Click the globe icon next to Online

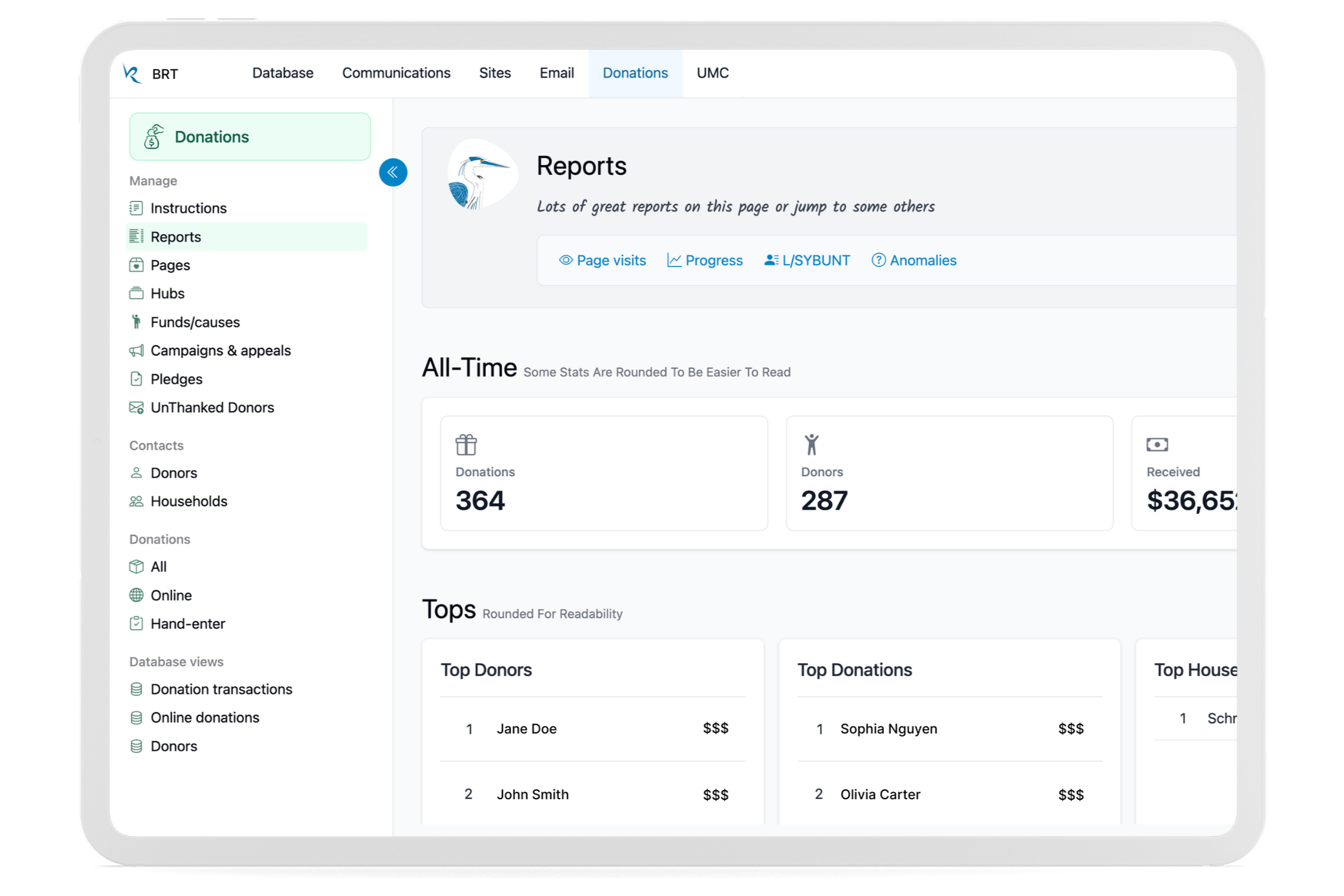[x=136, y=595]
